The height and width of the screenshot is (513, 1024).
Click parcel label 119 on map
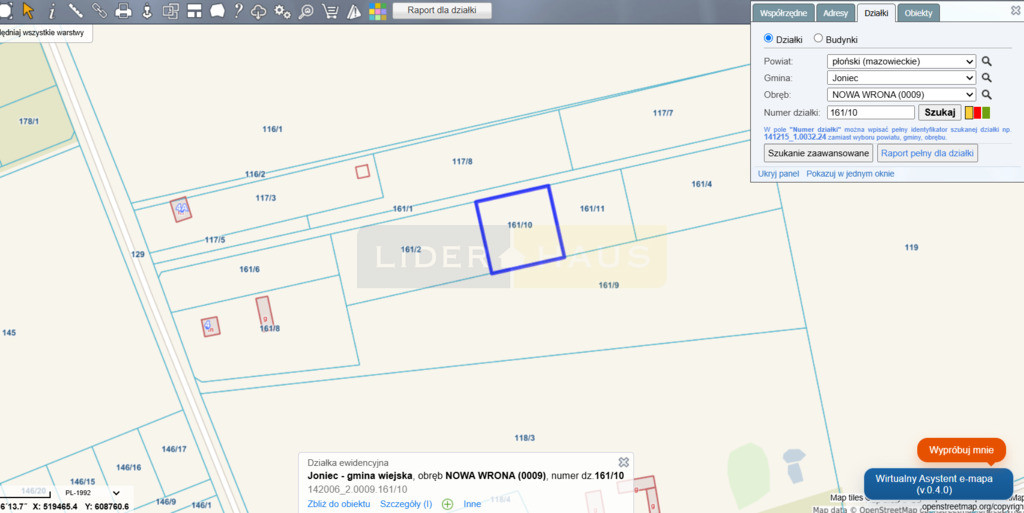pyautogui.click(x=912, y=247)
